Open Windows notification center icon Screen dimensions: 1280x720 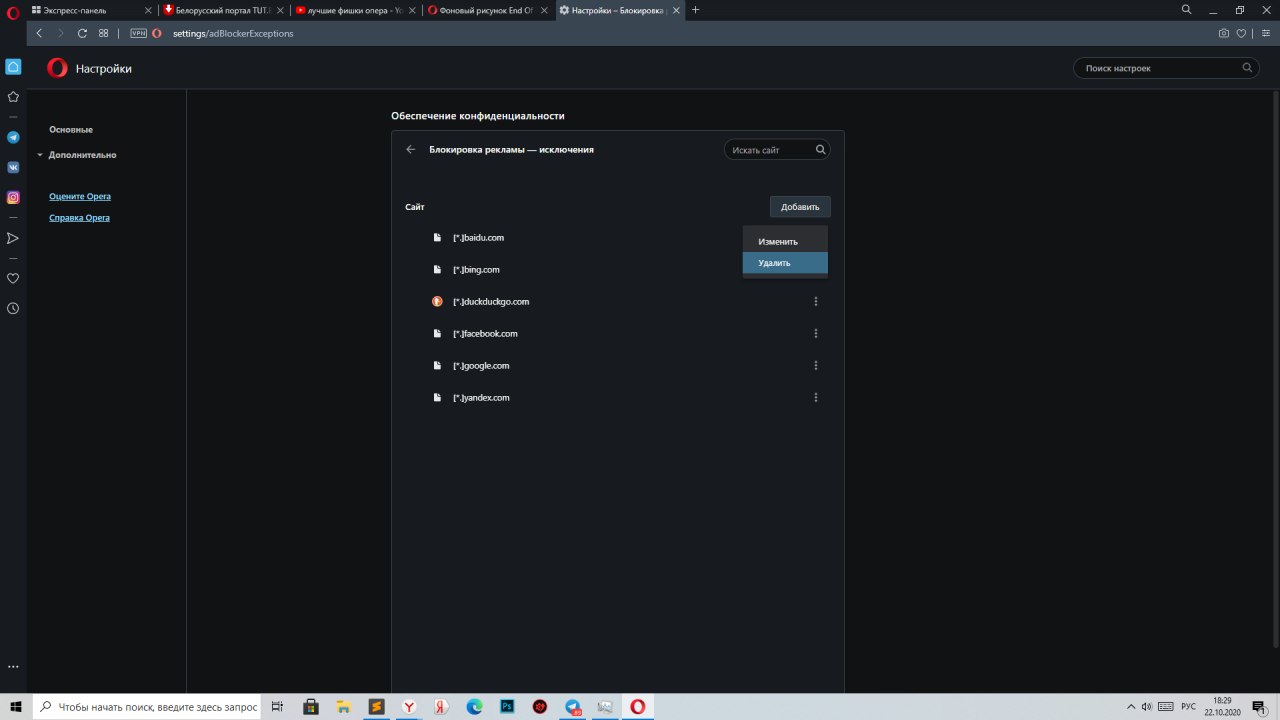coord(1259,706)
